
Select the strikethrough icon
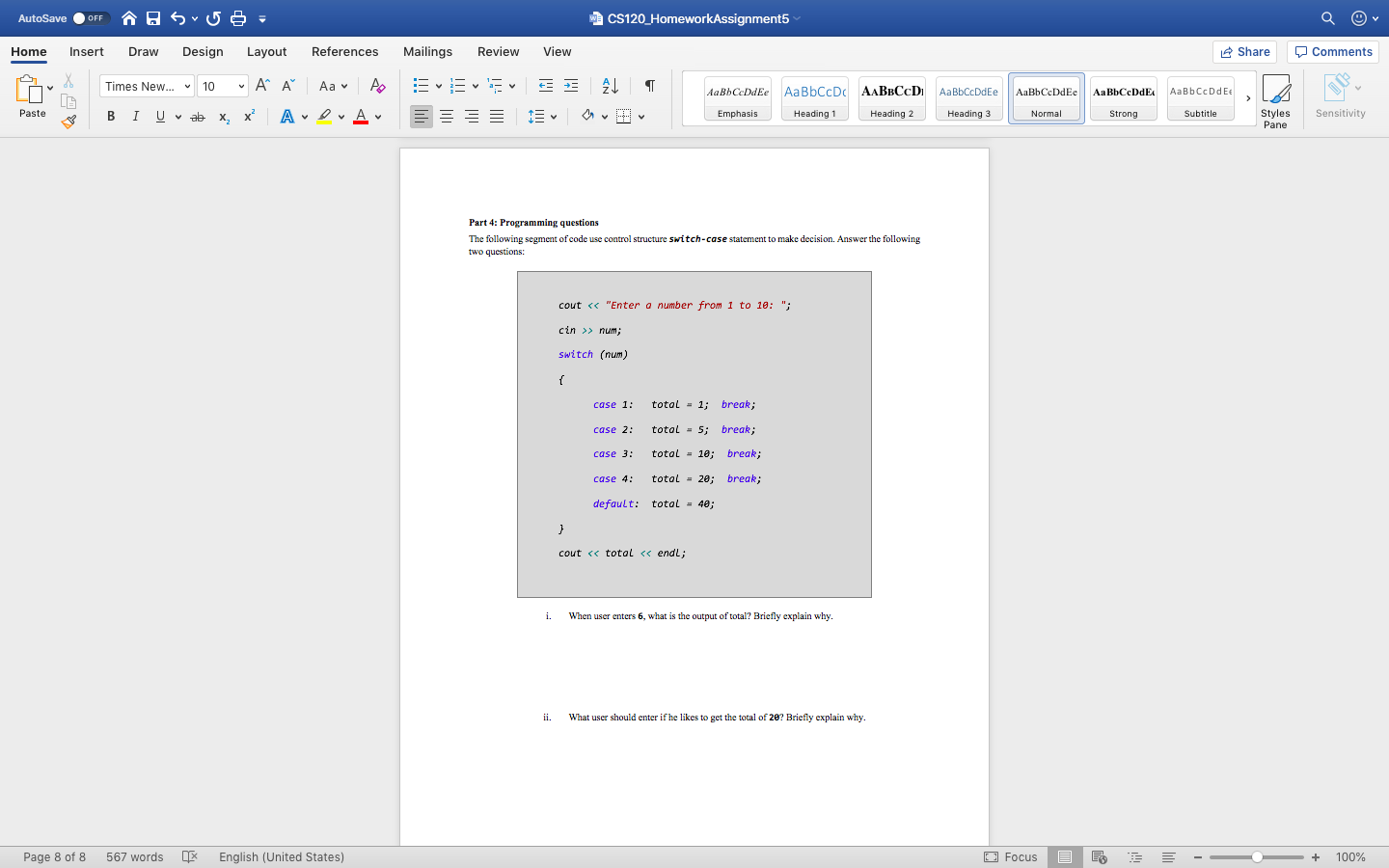click(x=197, y=116)
